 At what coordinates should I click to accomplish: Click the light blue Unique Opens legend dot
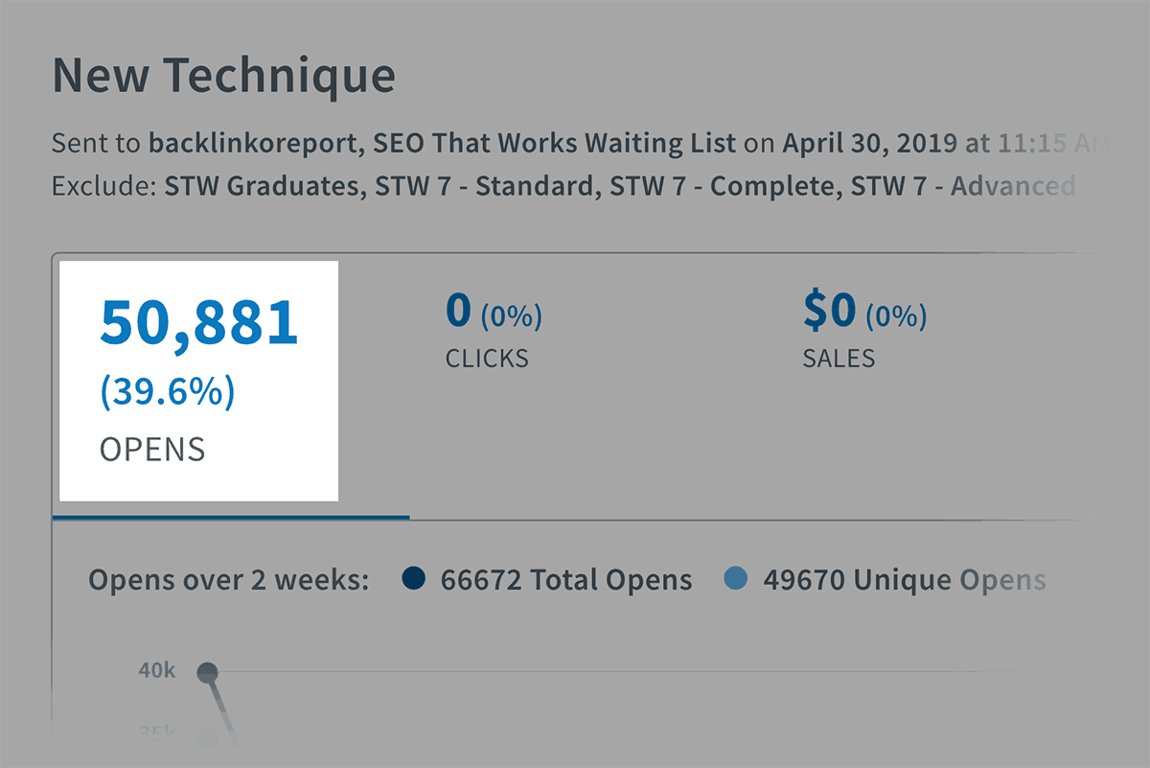(x=735, y=579)
